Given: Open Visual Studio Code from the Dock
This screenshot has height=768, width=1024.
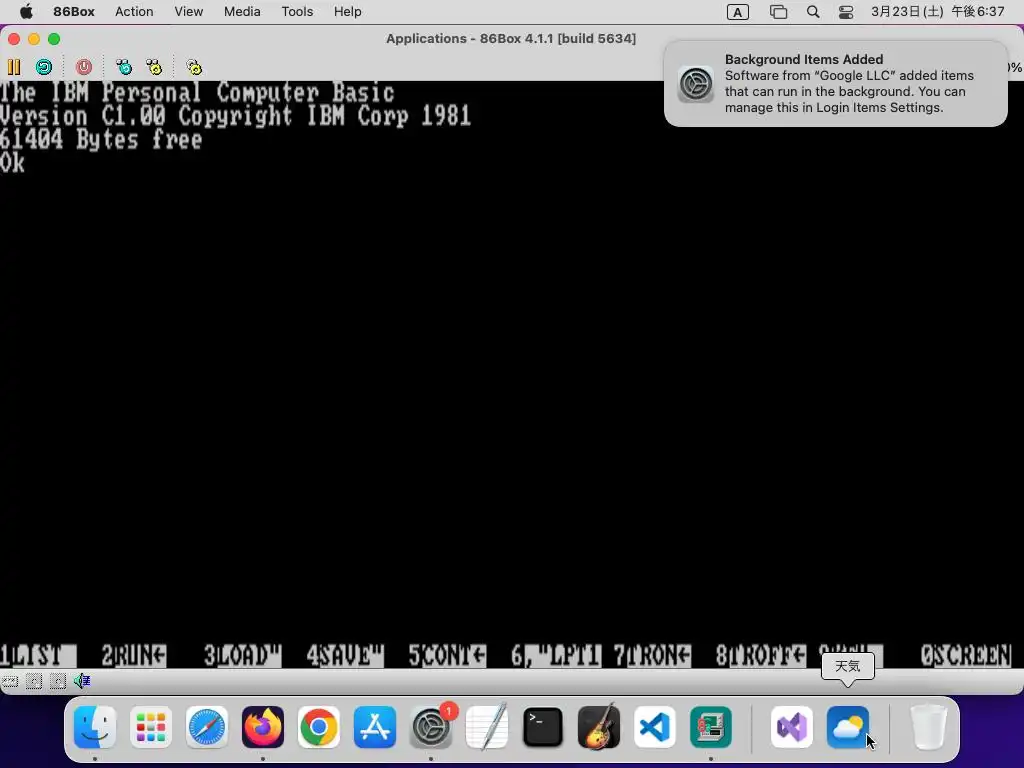Looking at the screenshot, I should (x=654, y=727).
